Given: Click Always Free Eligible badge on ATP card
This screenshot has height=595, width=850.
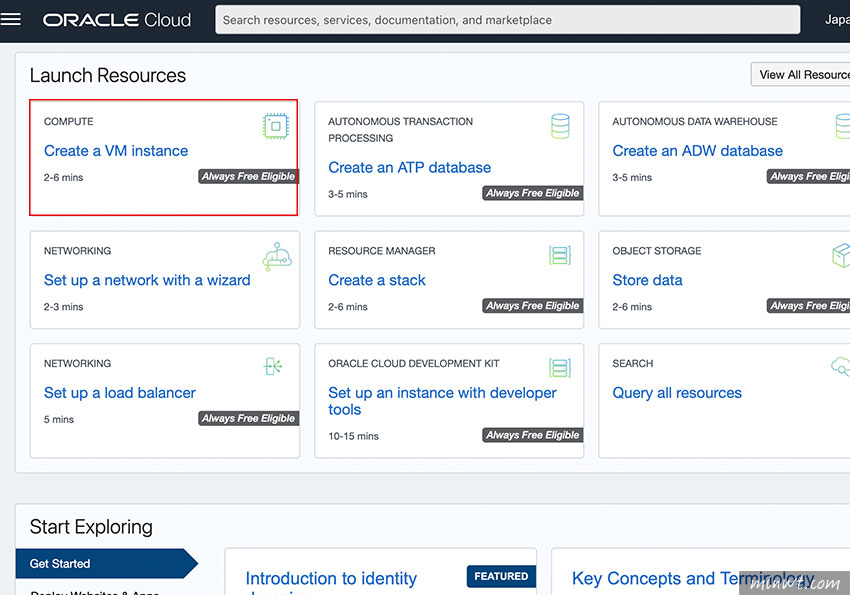Looking at the screenshot, I should [x=533, y=193].
